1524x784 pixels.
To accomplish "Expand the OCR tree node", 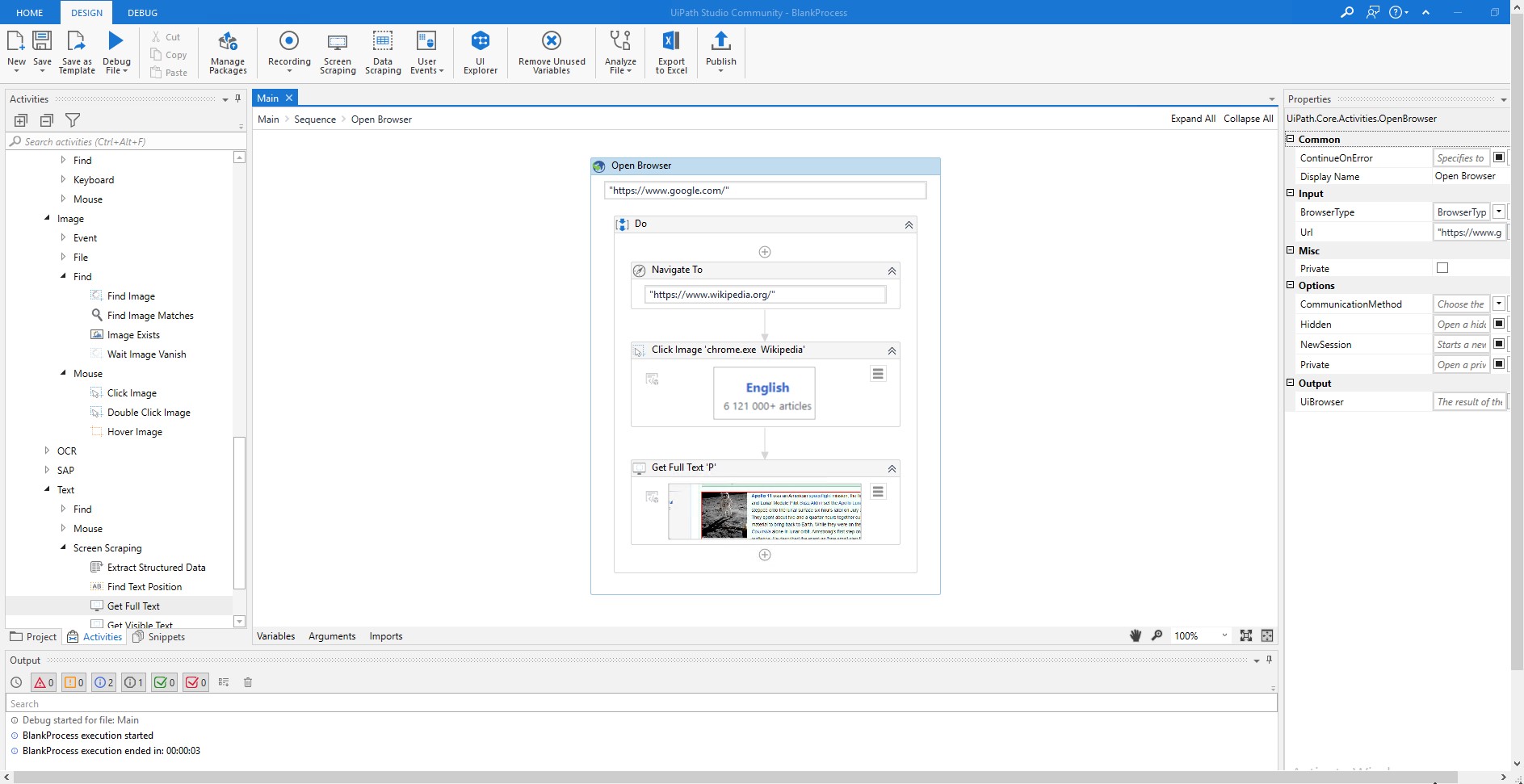I will (x=47, y=451).
